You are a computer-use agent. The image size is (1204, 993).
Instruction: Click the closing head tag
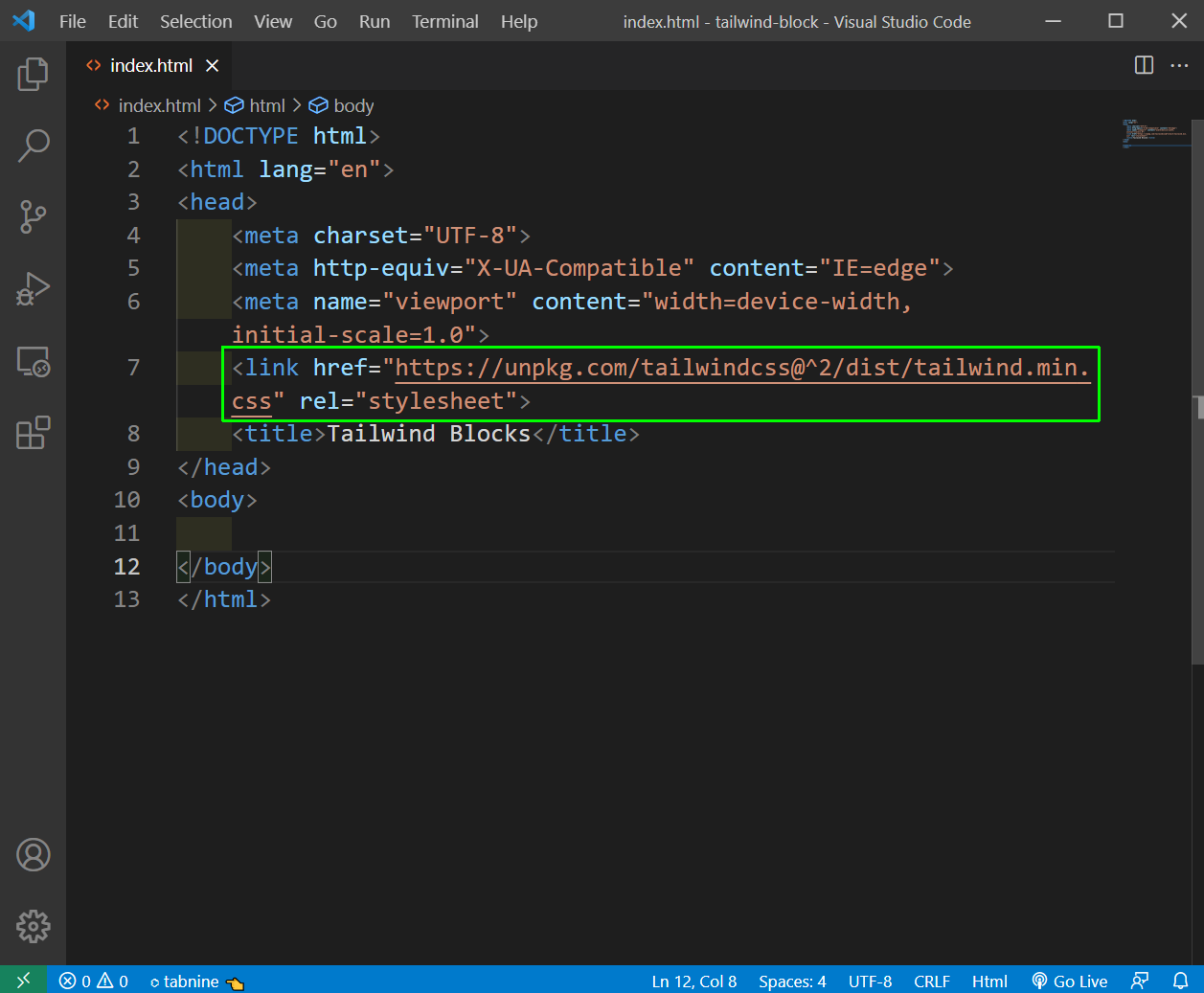224,467
